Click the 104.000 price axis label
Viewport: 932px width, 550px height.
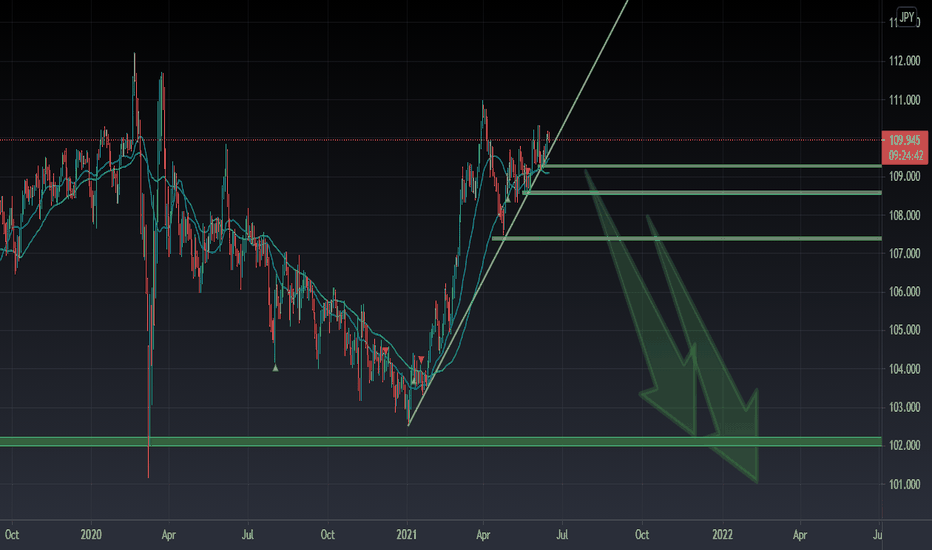pos(905,369)
